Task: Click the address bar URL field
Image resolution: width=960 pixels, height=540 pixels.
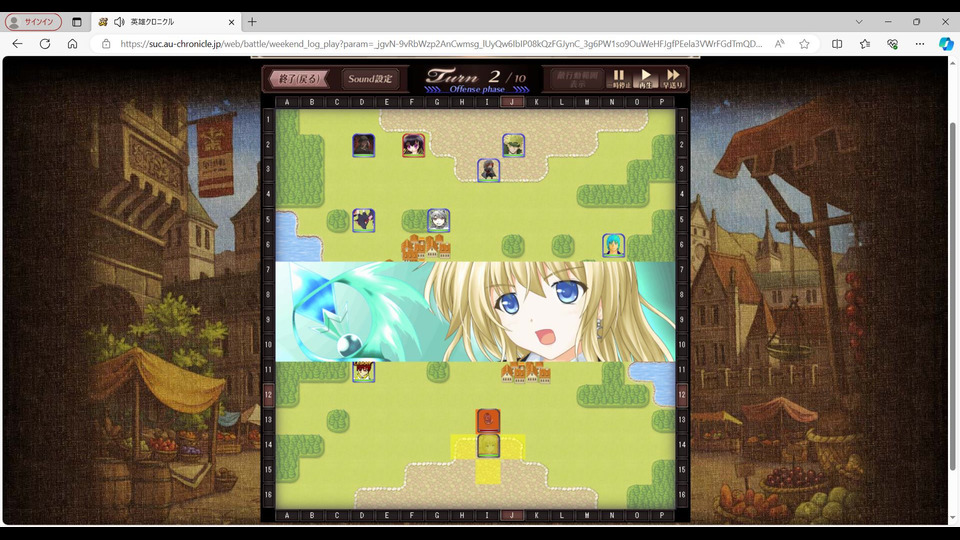Action: click(x=441, y=44)
